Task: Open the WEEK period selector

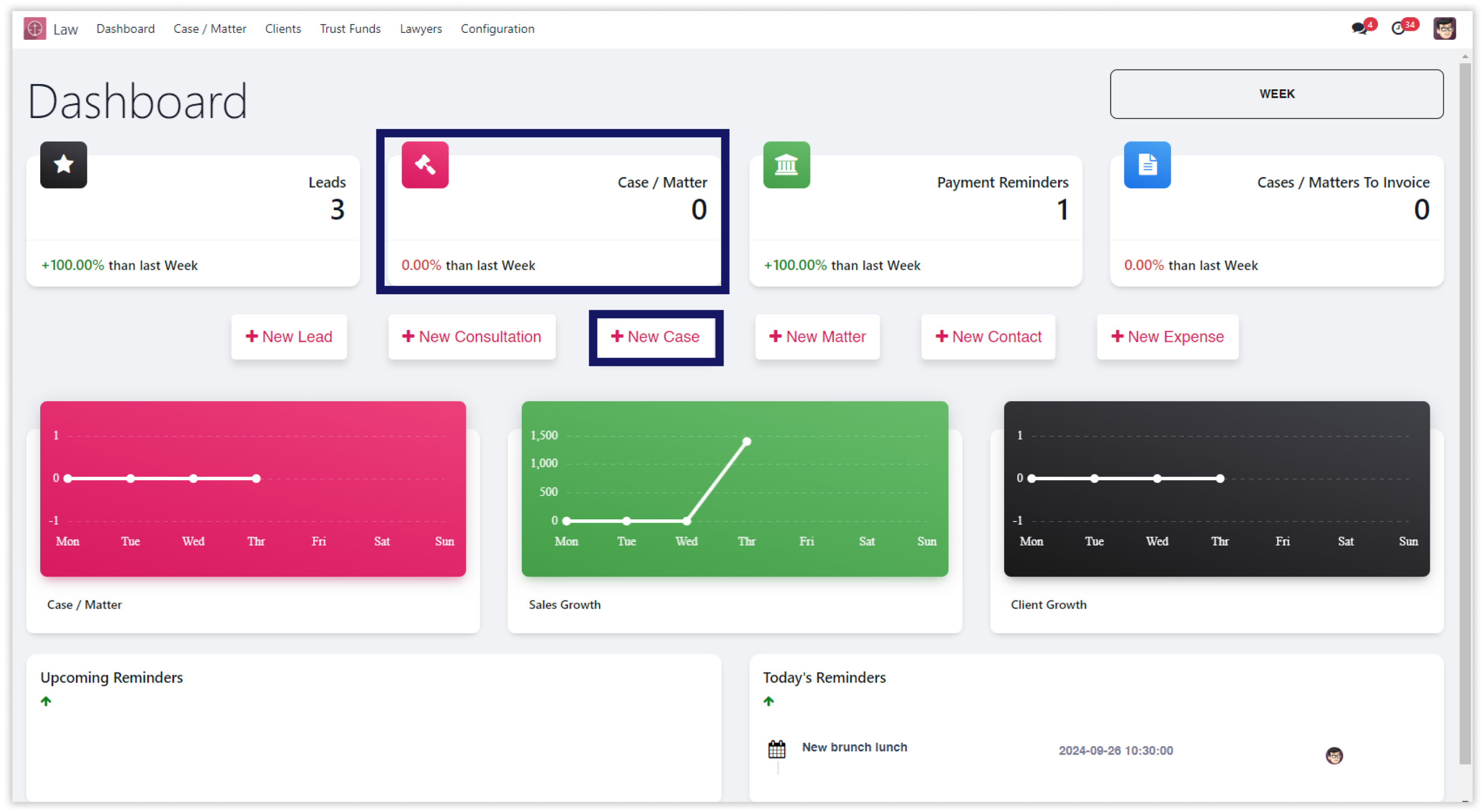Action: pos(1276,94)
